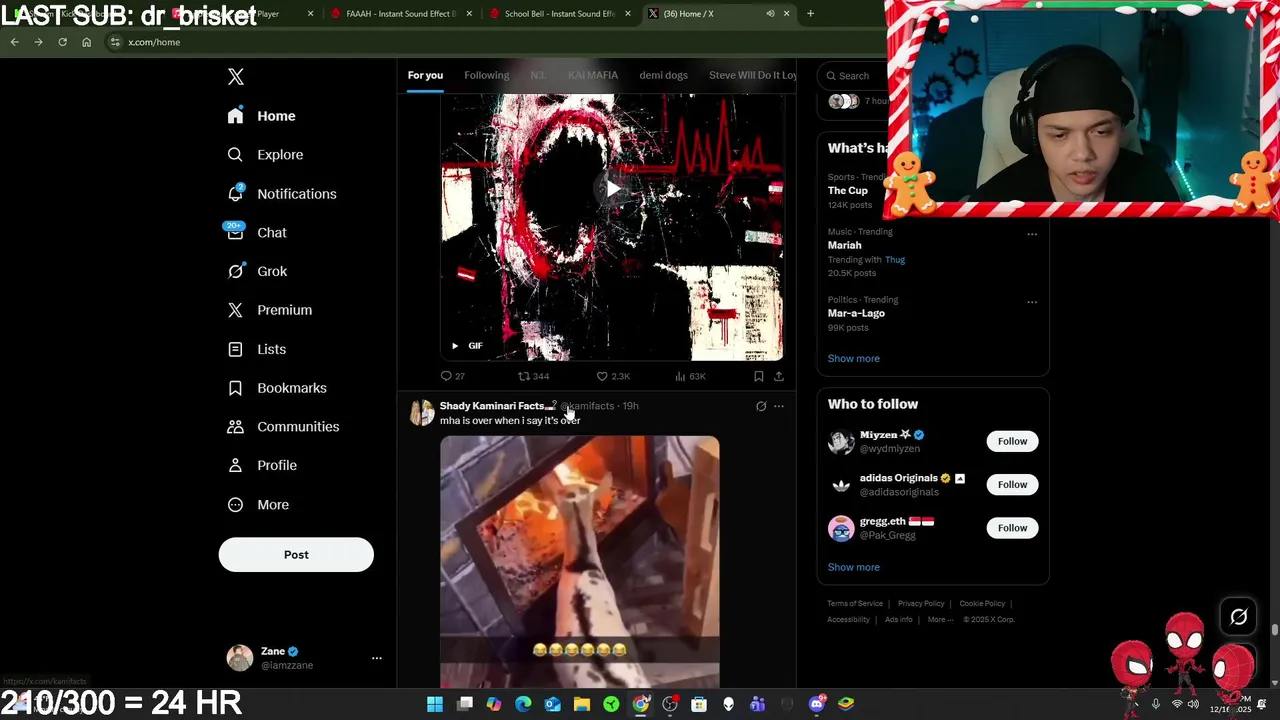Open Bookmarks in the sidebar

coord(277,388)
